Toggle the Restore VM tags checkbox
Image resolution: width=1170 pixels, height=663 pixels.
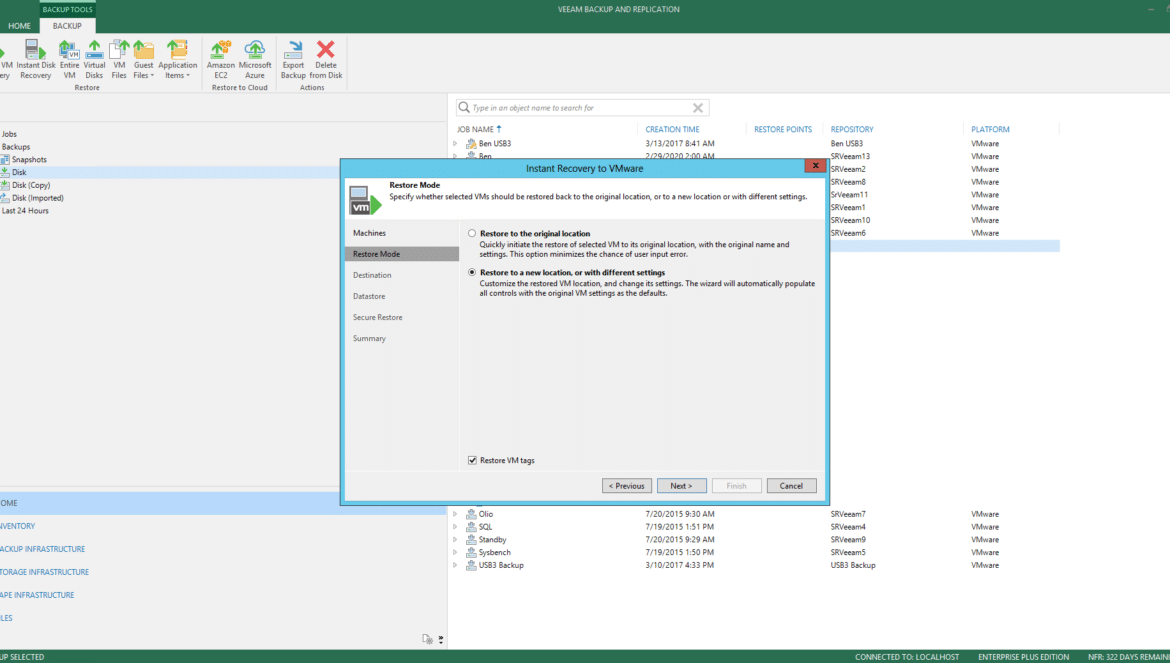[x=472, y=460]
